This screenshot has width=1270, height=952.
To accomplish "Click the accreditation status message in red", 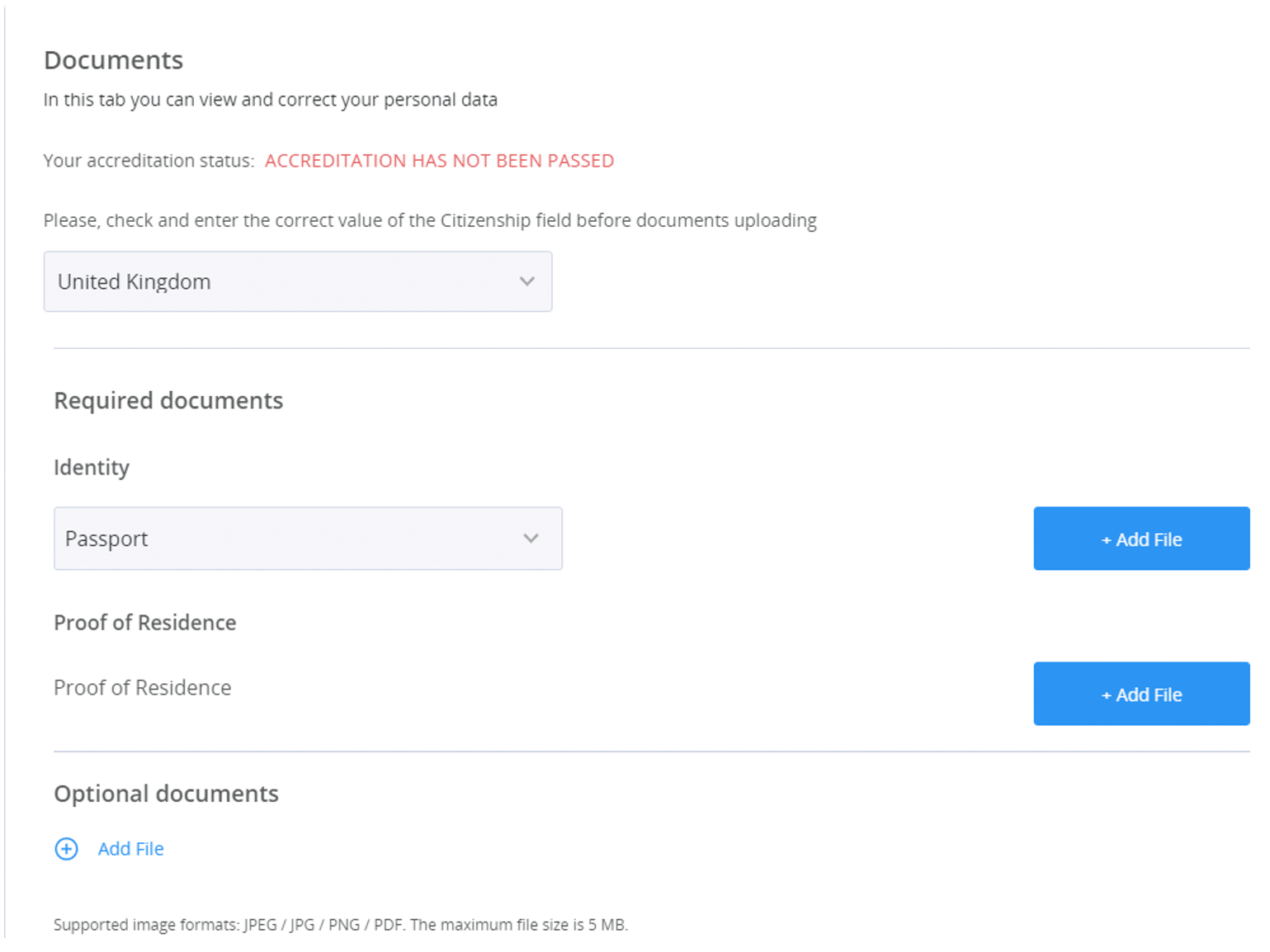I will pyautogui.click(x=439, y=161).
